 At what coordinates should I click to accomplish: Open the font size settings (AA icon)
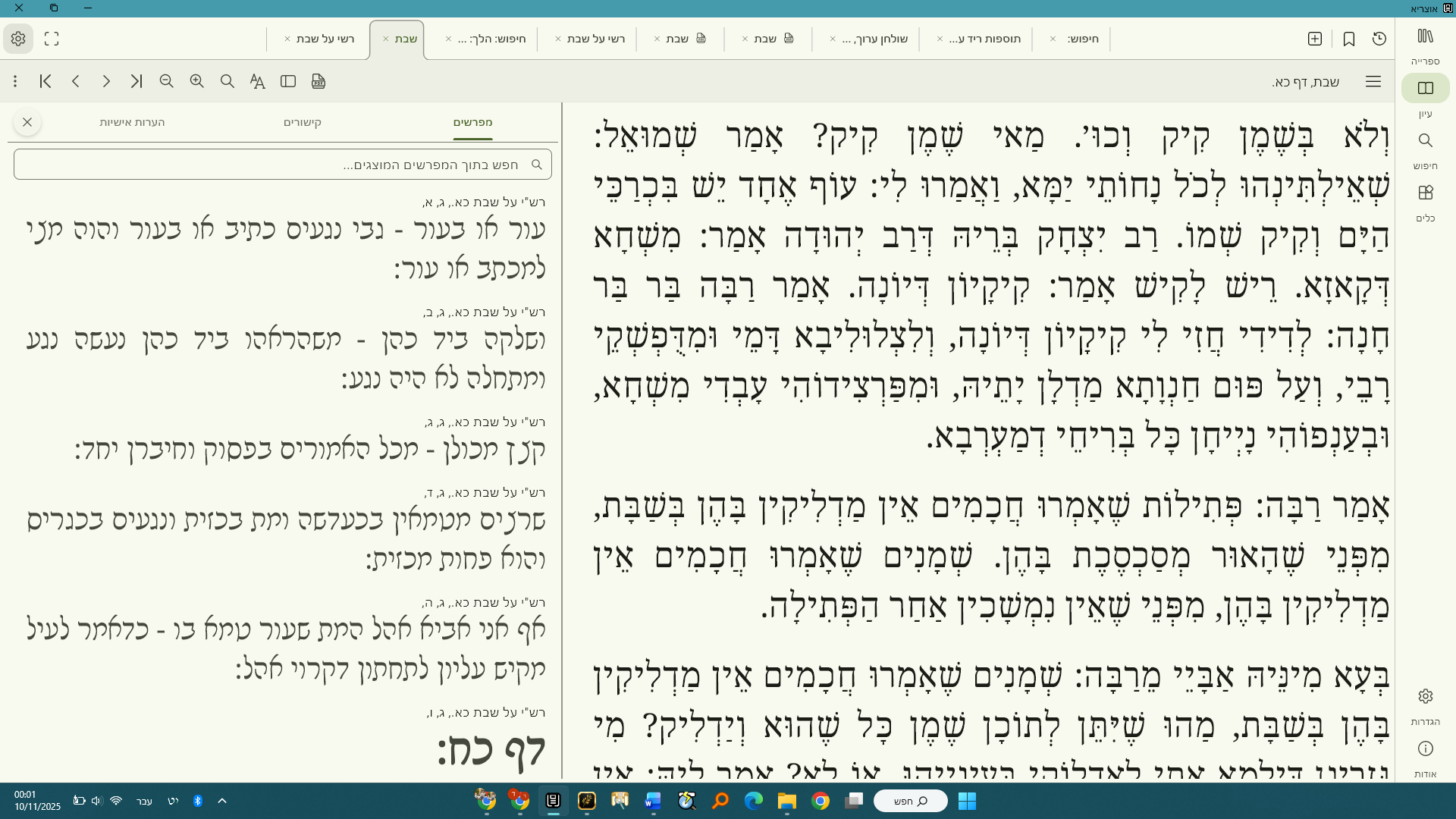click(257, 81)
